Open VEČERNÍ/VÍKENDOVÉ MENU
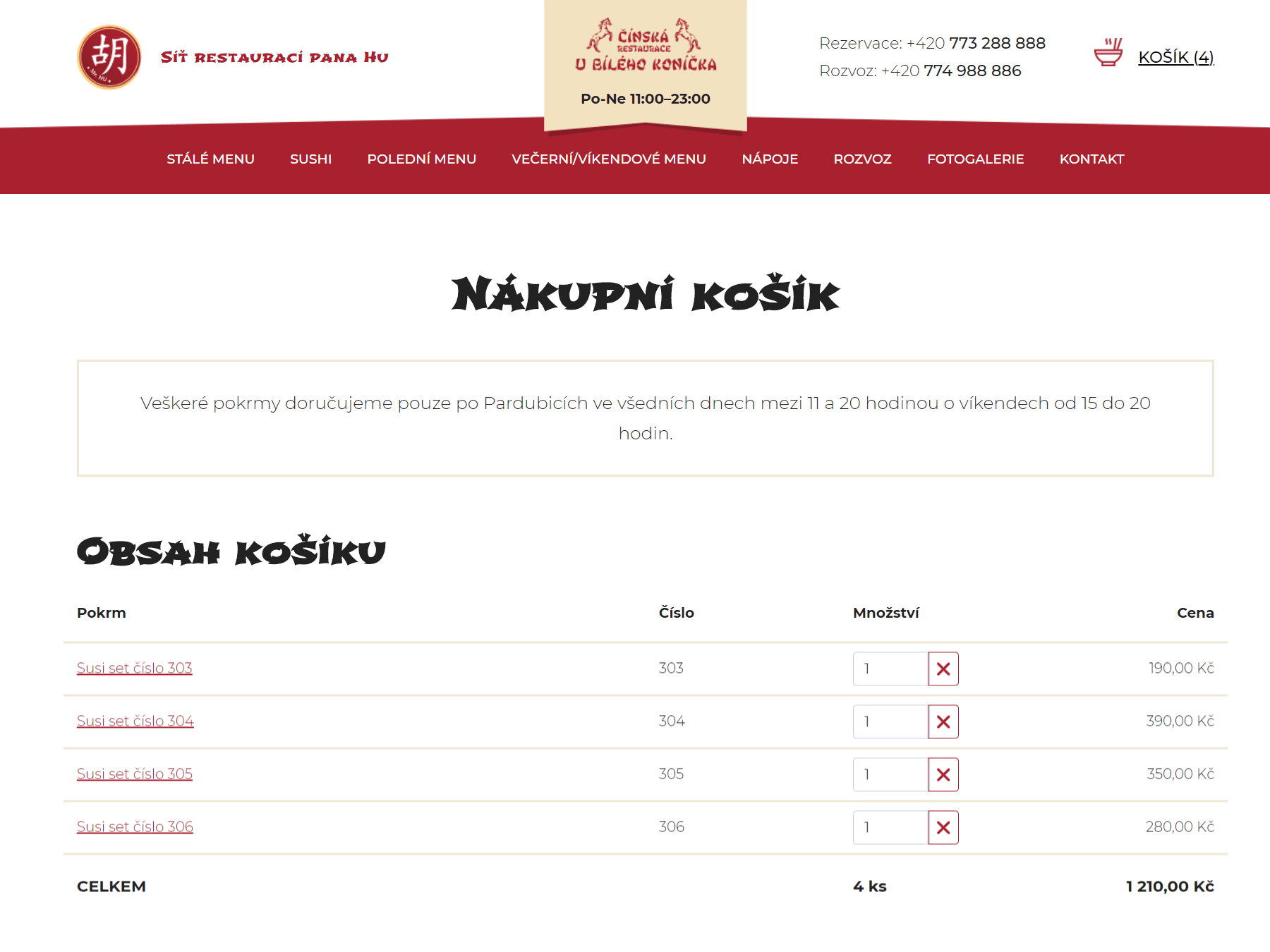 (608, 159)
